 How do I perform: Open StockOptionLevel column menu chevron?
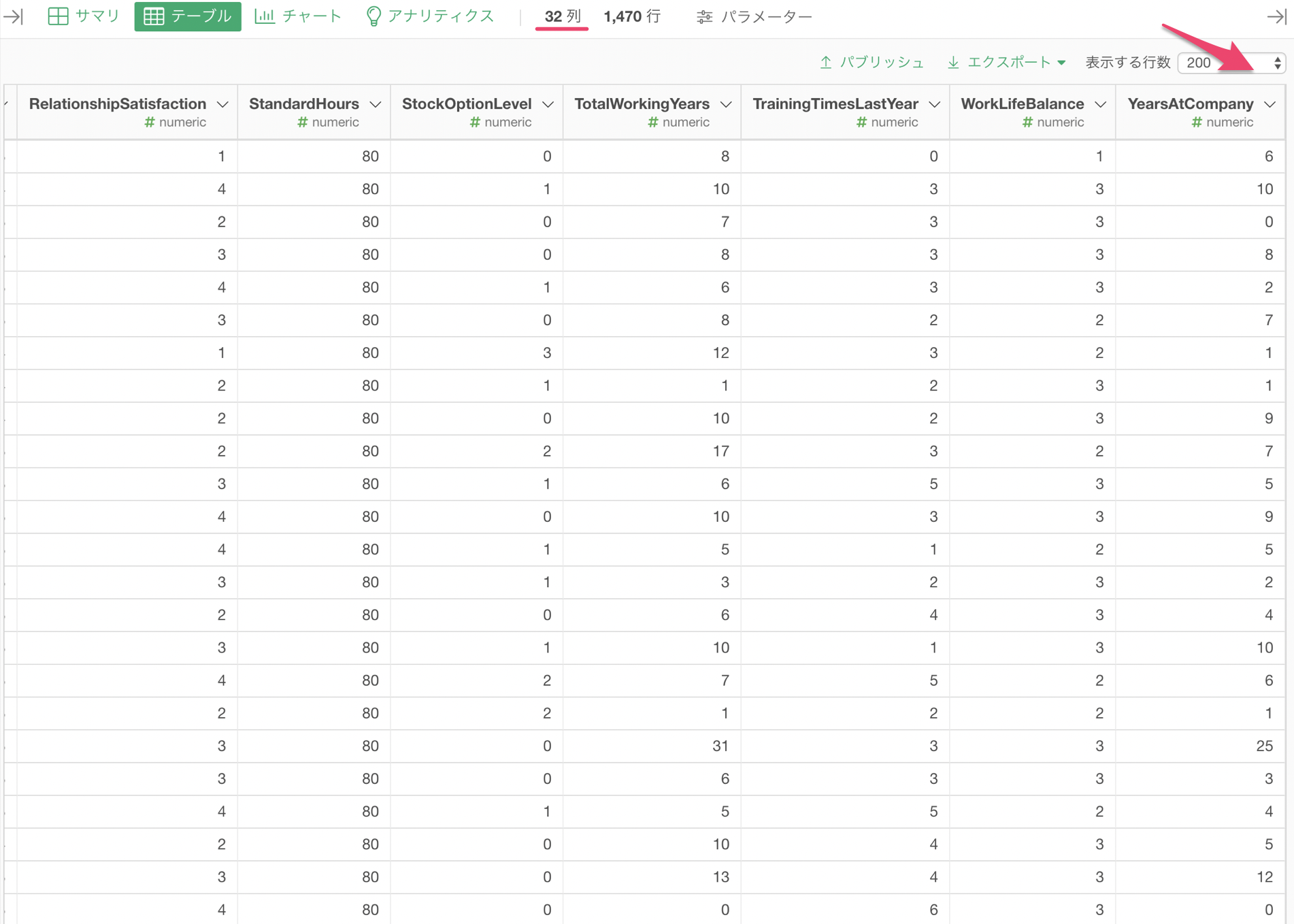(548, 104)
